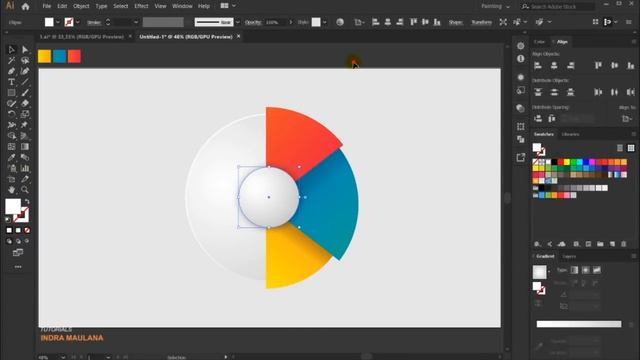Viewport: 640px width, 360px height.
Task: Select the Eraser tool
Action: click(25, 104)
